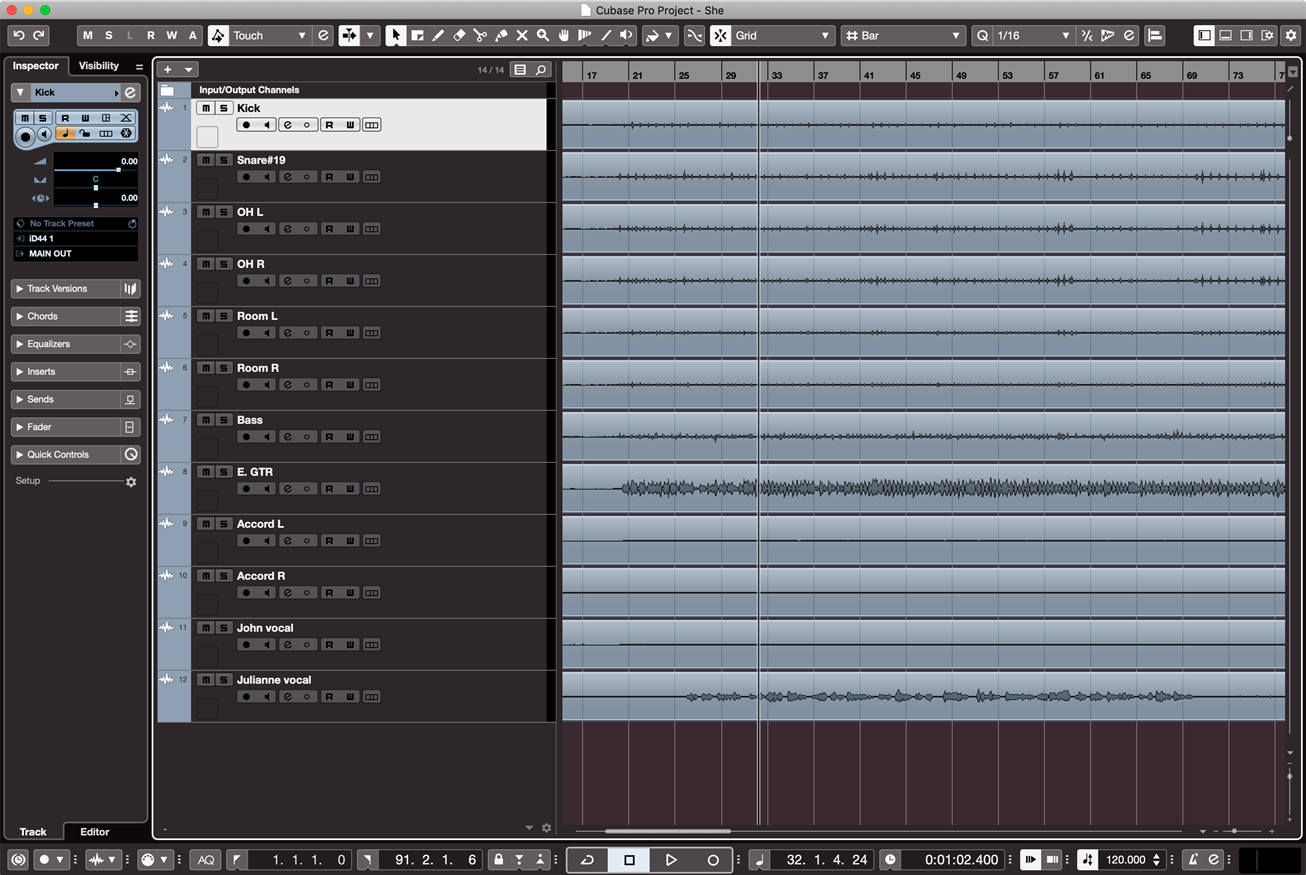Viewport: 1306px width, 875px height.
Task: Click the MAIN OUT output routing
Action: tap(76, 254)
